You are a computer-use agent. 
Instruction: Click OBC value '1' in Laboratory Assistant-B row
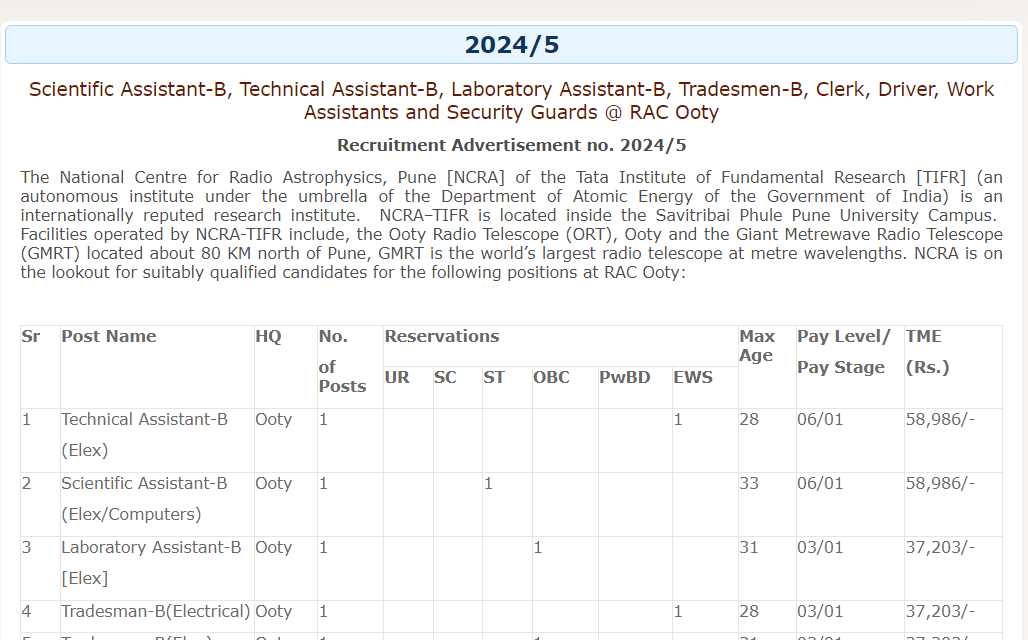click(x=538, y=547)
